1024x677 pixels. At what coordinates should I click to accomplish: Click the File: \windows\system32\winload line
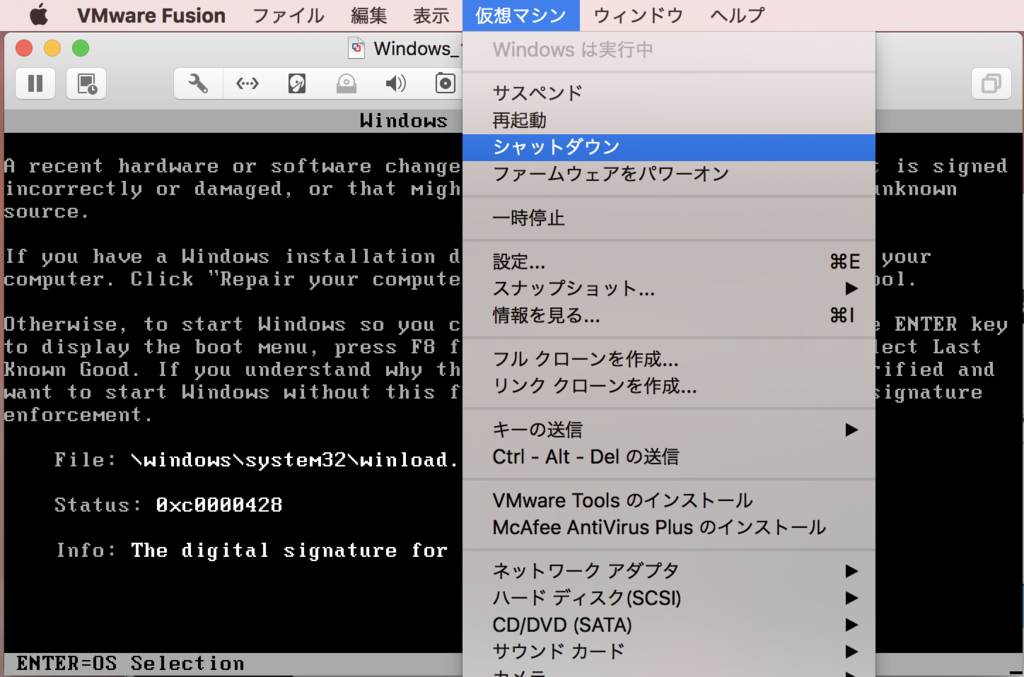point(258,460)
